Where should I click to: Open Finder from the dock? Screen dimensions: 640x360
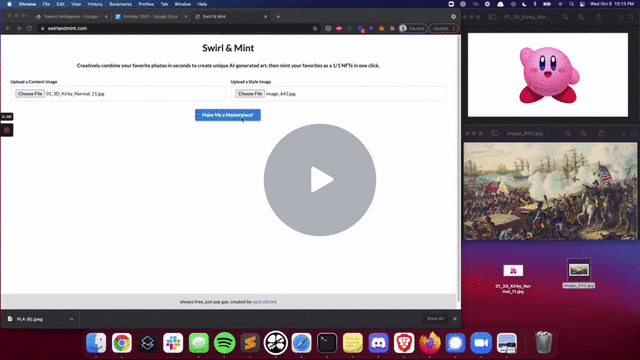tap(96, 342)
